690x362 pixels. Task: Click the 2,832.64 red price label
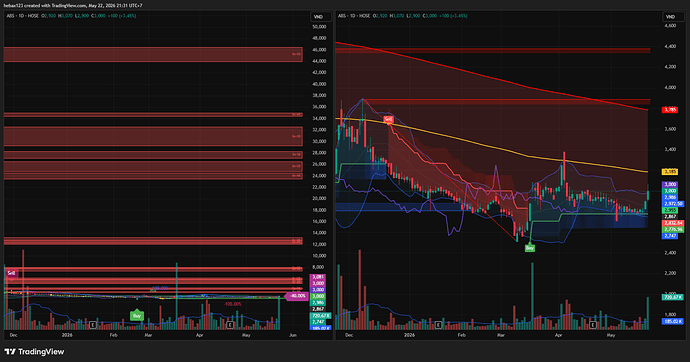(x=673, y=223)
